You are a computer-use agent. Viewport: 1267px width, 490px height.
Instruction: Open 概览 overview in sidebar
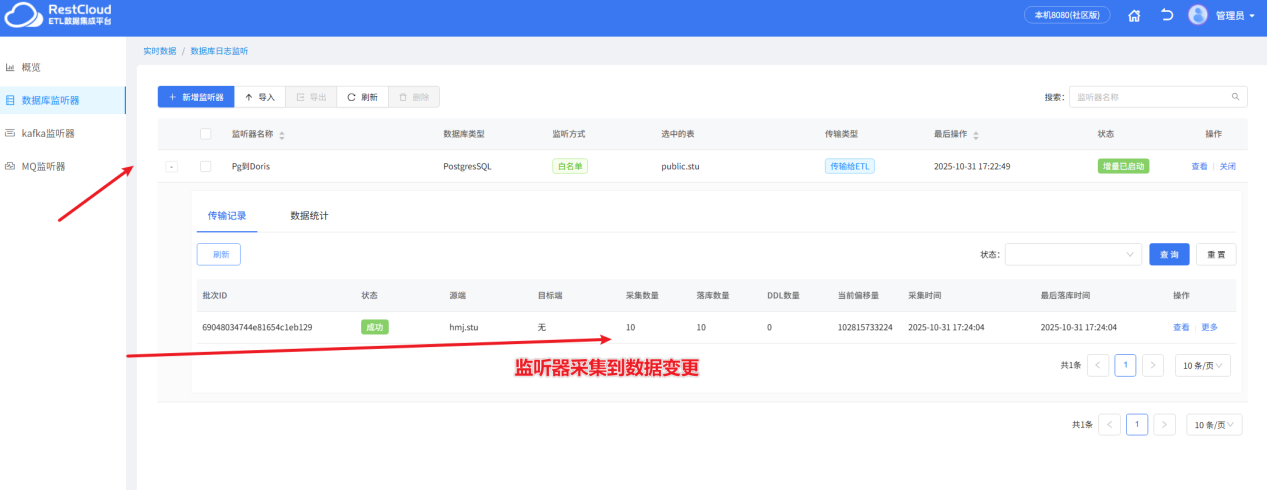[x=31, y=67]
